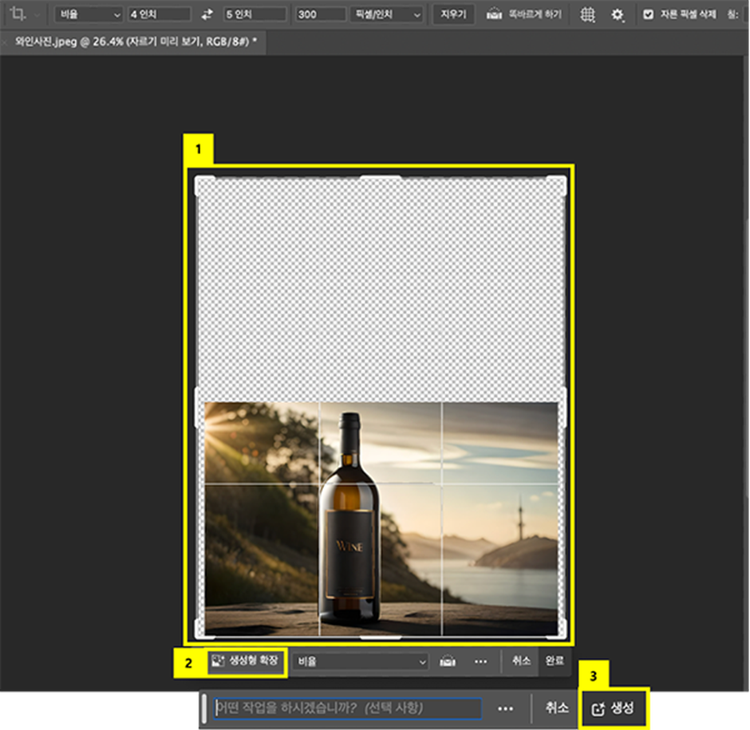Expand the 비율 dropdown in the contextual bar
The image size is (750, 730).
point(361,662)
